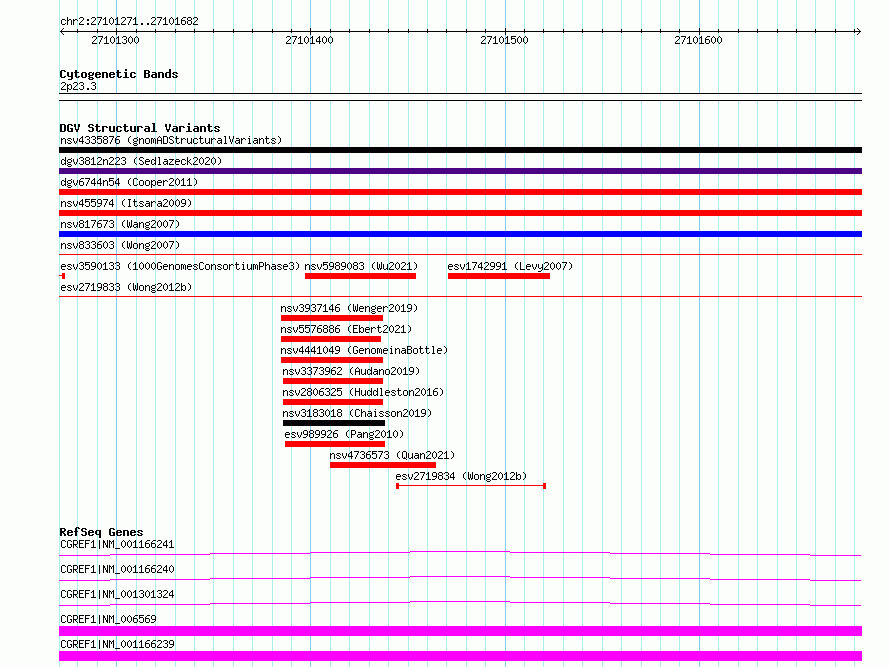Open nsv3183018 (Chaisson2019) label
Screen dimensions: 890x667
pos(357,413)
